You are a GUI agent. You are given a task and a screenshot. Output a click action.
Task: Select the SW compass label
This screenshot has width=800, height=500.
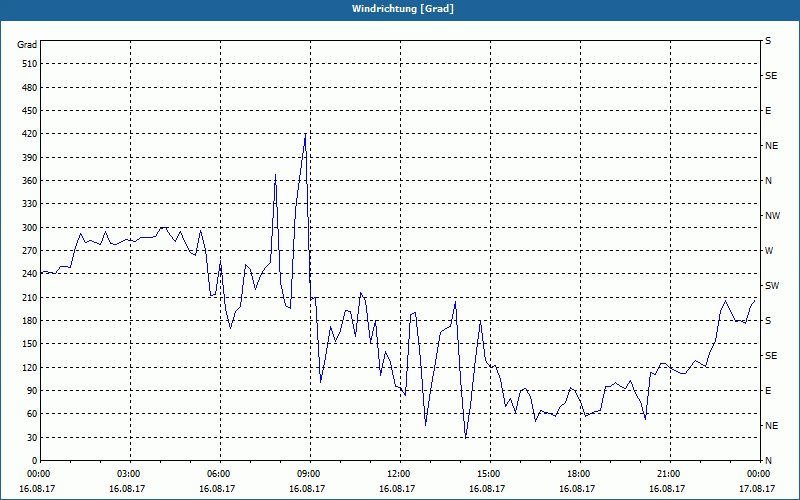click(x=772, y=286)
